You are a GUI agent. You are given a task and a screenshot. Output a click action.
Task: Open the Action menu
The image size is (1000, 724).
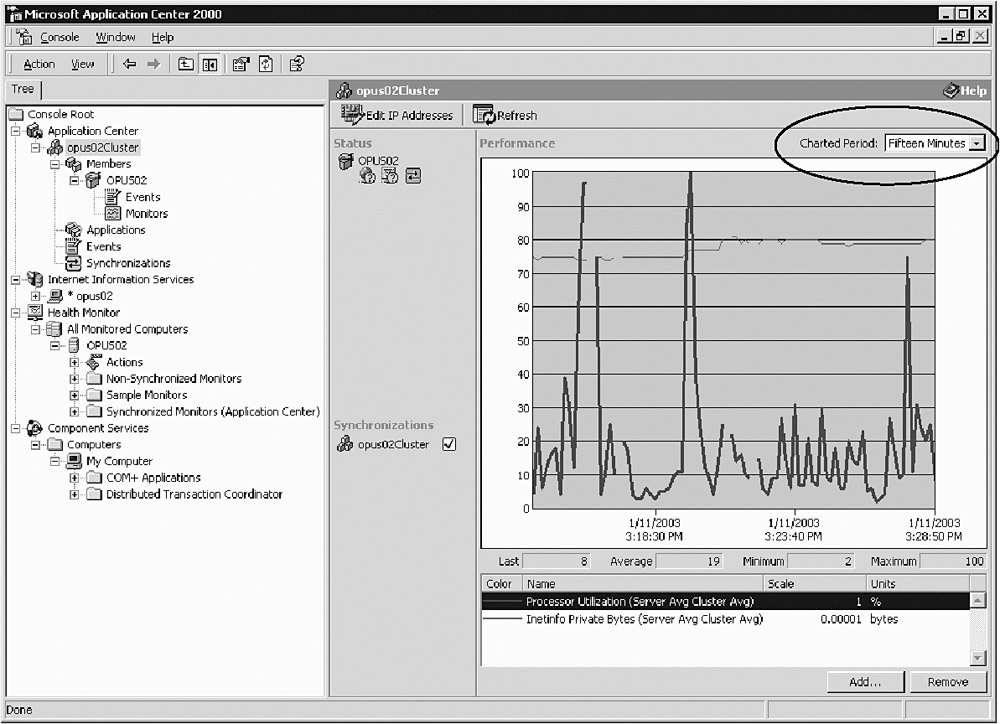point(39,64)
